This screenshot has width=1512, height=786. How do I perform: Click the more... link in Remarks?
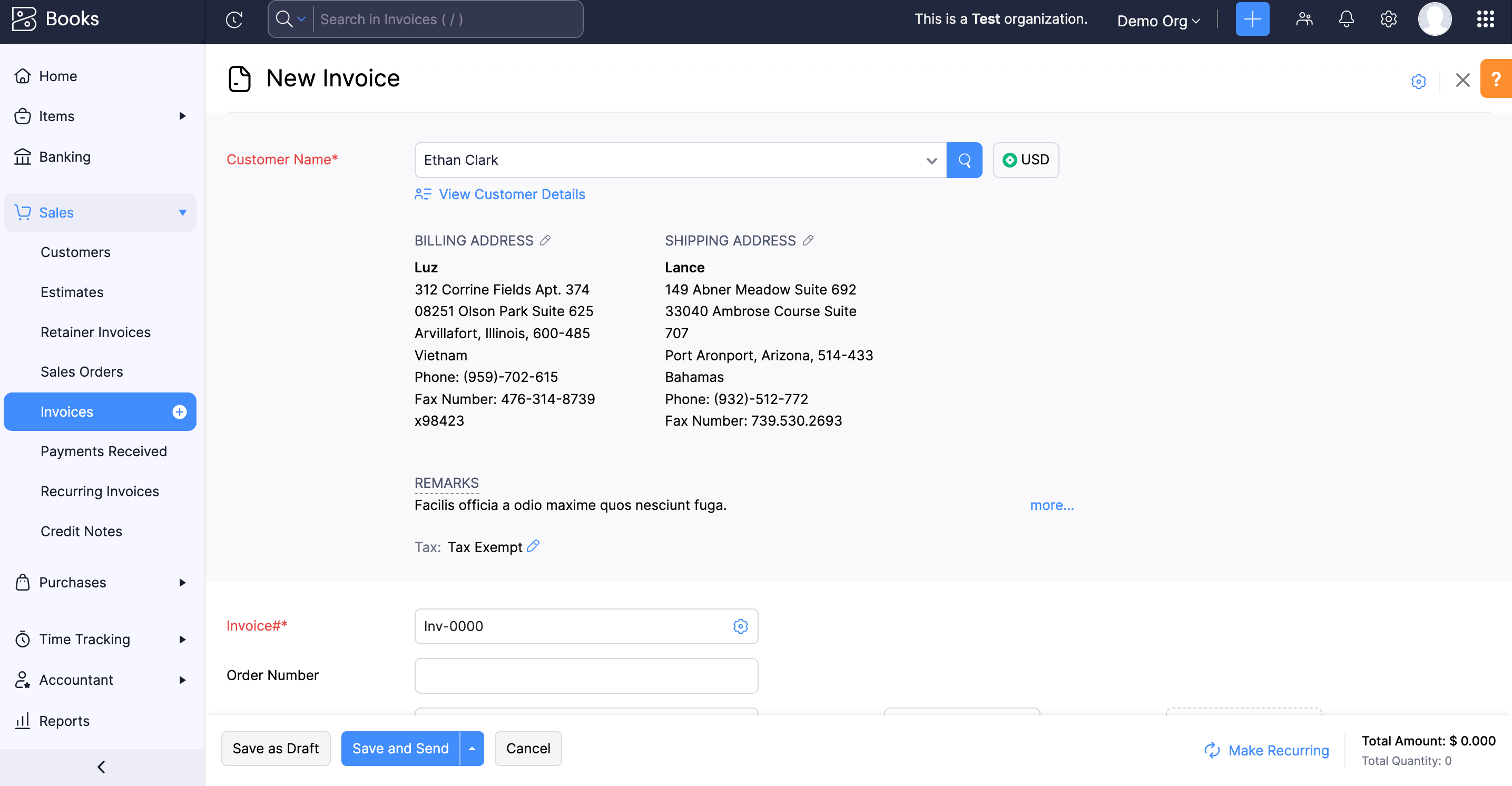[x=1051, y=505]
